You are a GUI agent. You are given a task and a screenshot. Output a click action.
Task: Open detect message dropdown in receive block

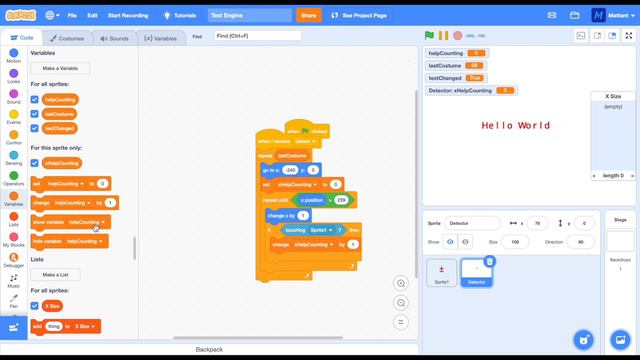[313, 141]
